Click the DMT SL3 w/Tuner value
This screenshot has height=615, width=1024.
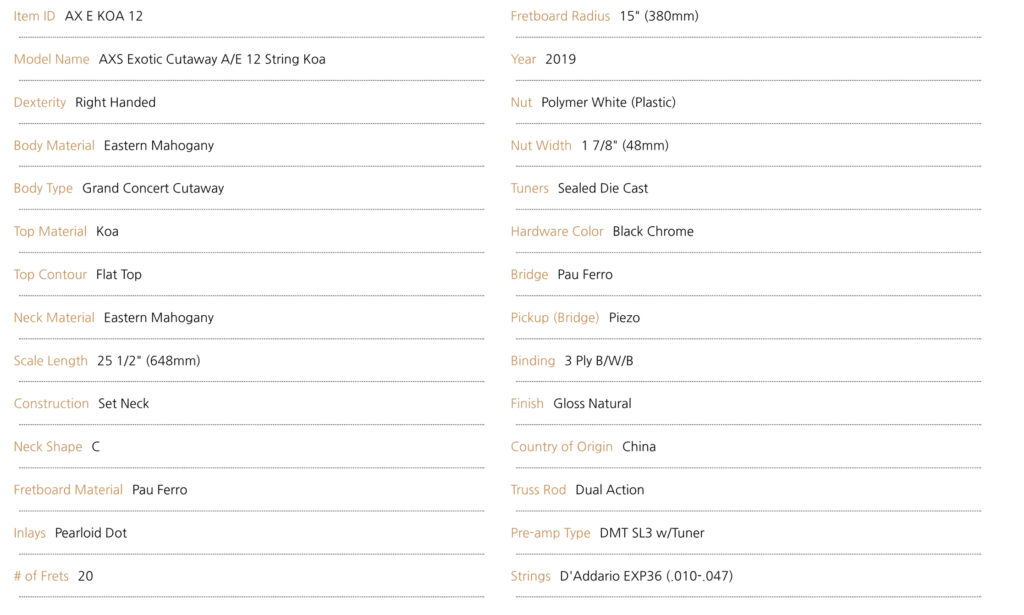[x=652, y=533]
